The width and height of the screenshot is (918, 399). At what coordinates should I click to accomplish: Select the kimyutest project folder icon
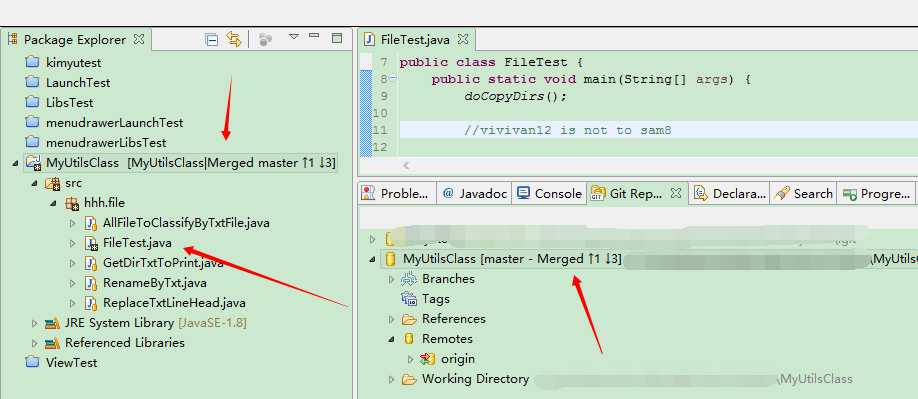33,62
